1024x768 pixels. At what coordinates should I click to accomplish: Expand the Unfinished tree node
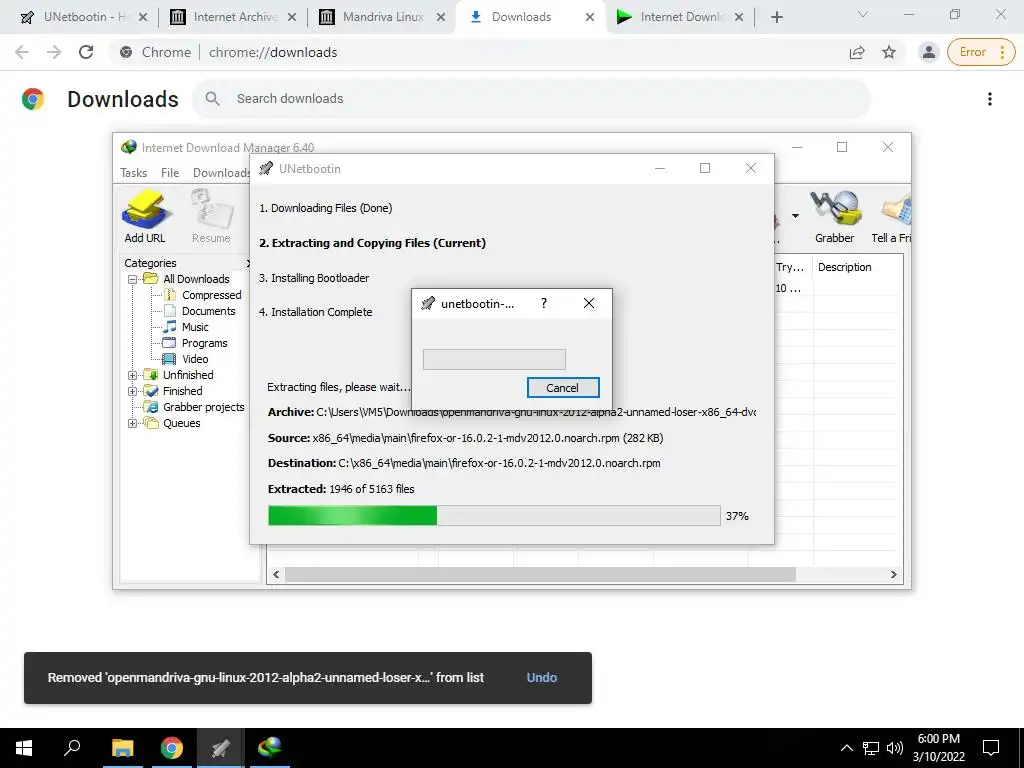click(133, 375)
